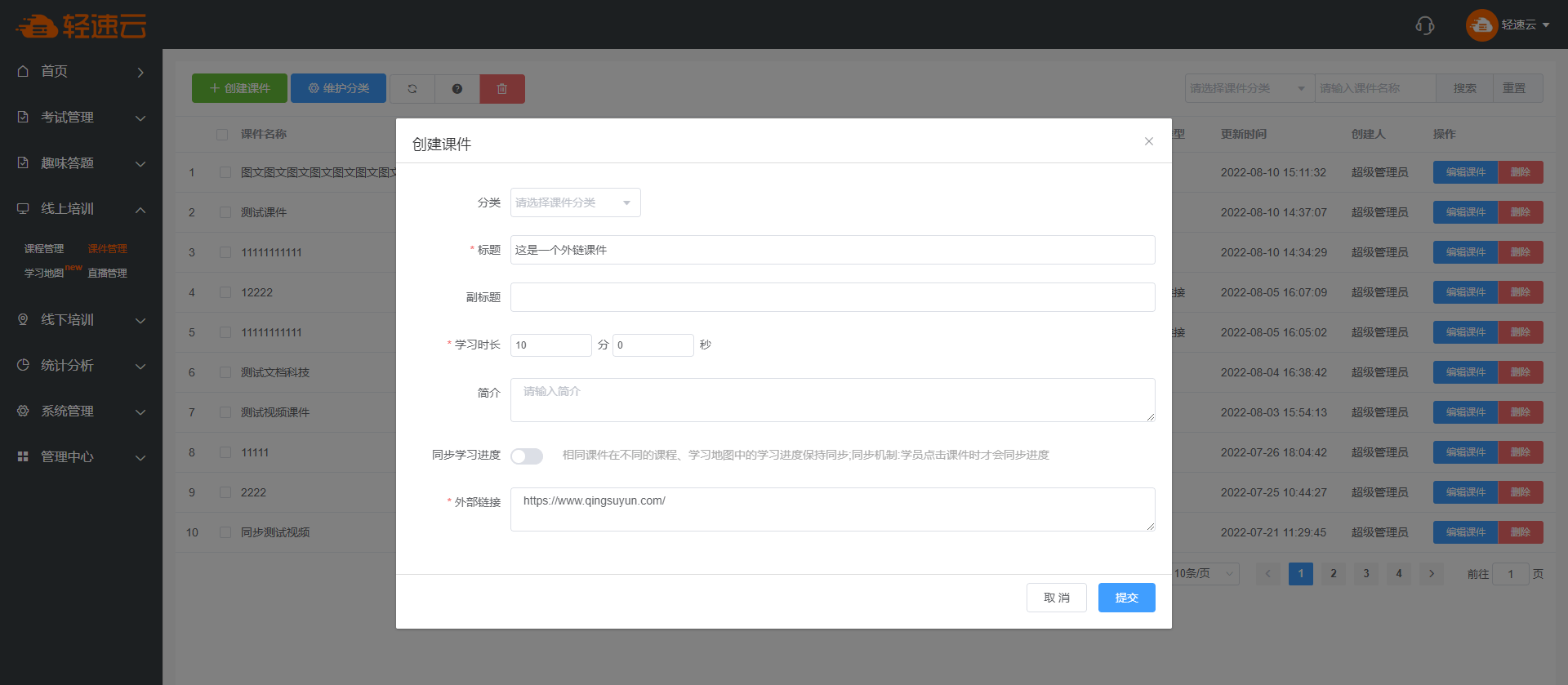Click the red trash delete icon
Screen dimensions: 1568x685
coord(502,88)
